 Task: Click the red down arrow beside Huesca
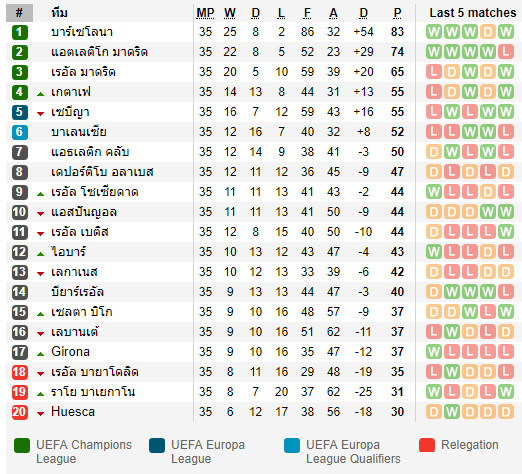click(x=40, y=414)
